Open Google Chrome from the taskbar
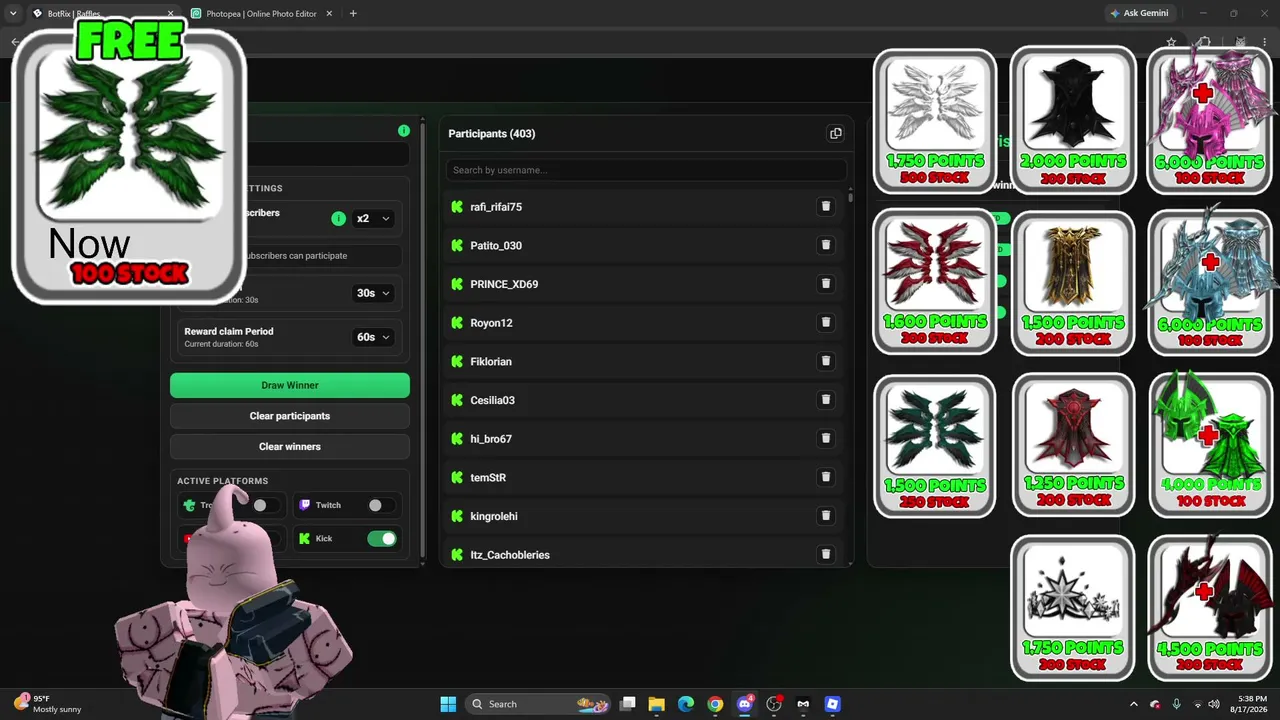 715,704
